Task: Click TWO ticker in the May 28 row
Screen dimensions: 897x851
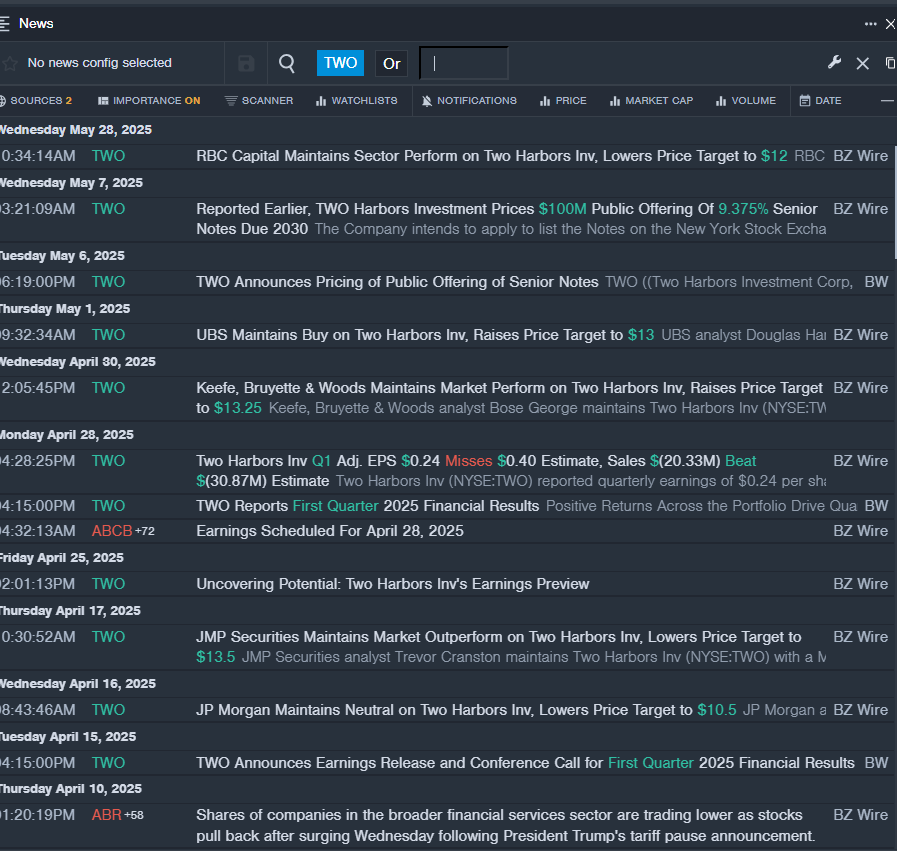Action: 109,156
